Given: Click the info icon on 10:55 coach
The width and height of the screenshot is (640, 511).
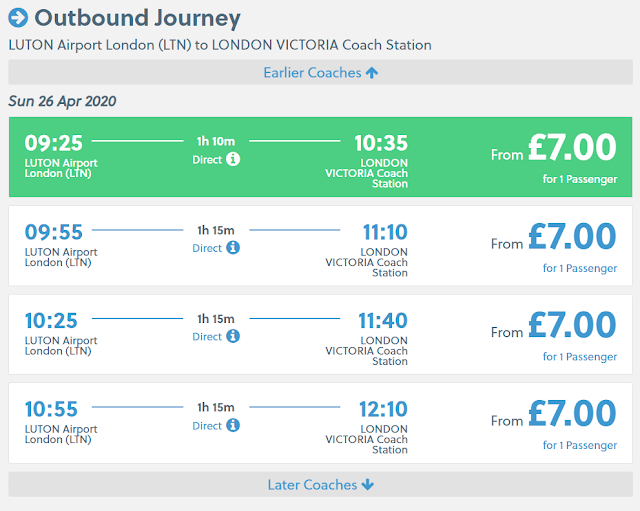Looking at the screenshot, I should click(233, 426).
